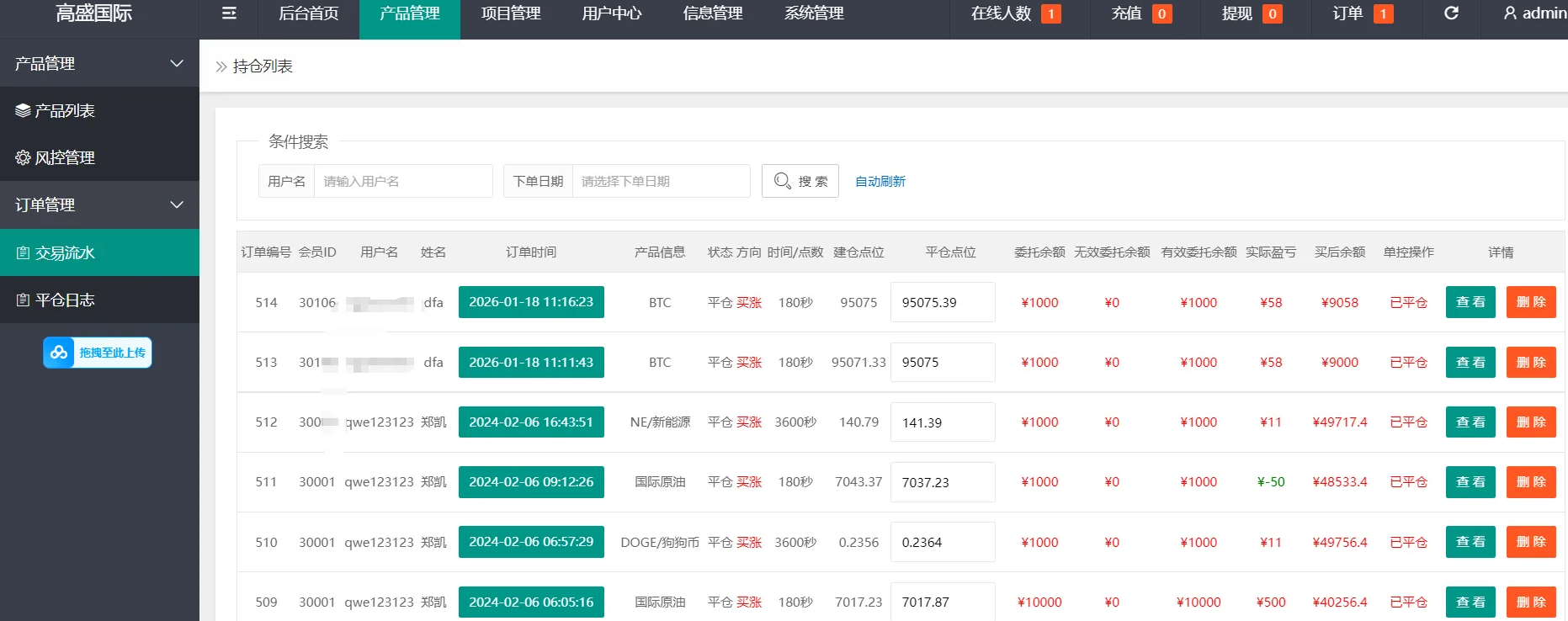The width and height of the screenshot is (1568, 621).
Task: Collapse the 产品管理 sidebar group chevron
Action: tap(177, 63)
